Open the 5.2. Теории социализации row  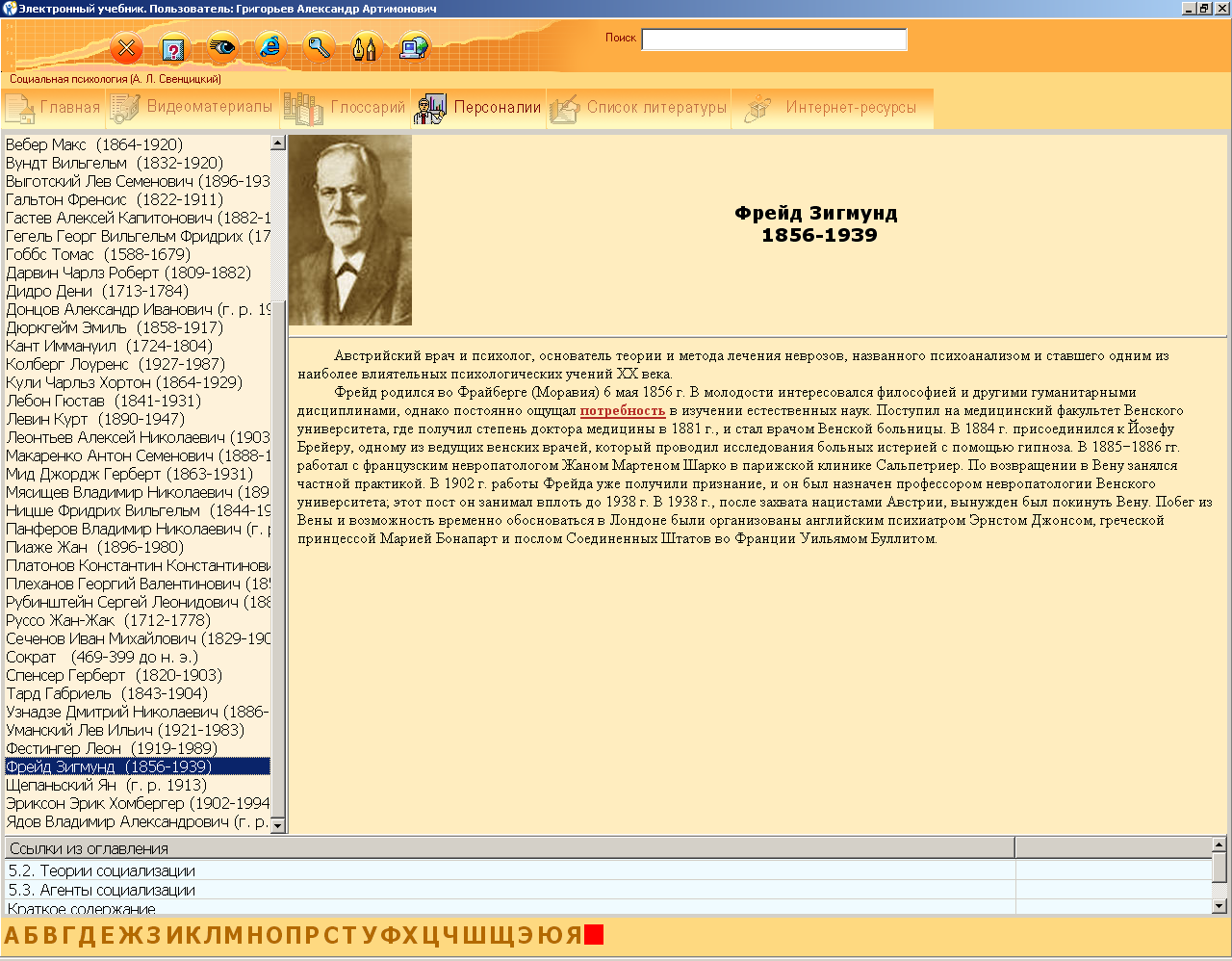coord(510,870)
